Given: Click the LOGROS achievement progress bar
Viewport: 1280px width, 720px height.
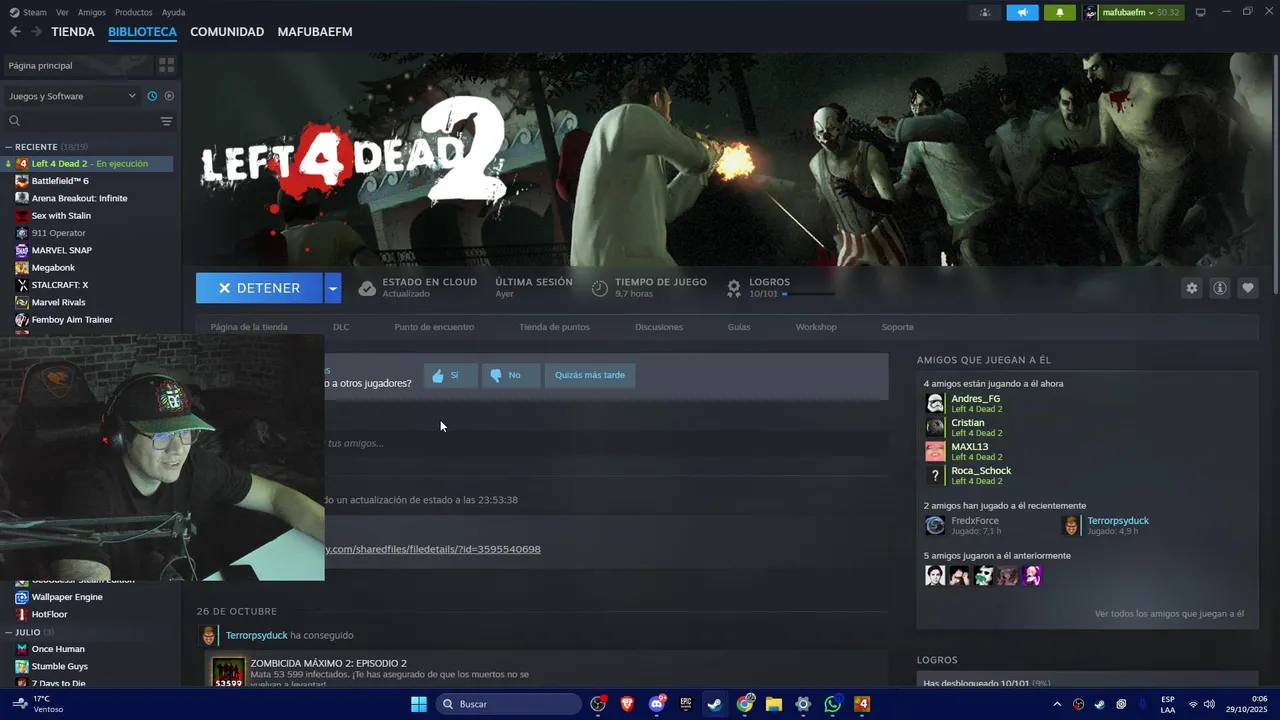Looking at the screenshot, I should [x=808, y=294].
